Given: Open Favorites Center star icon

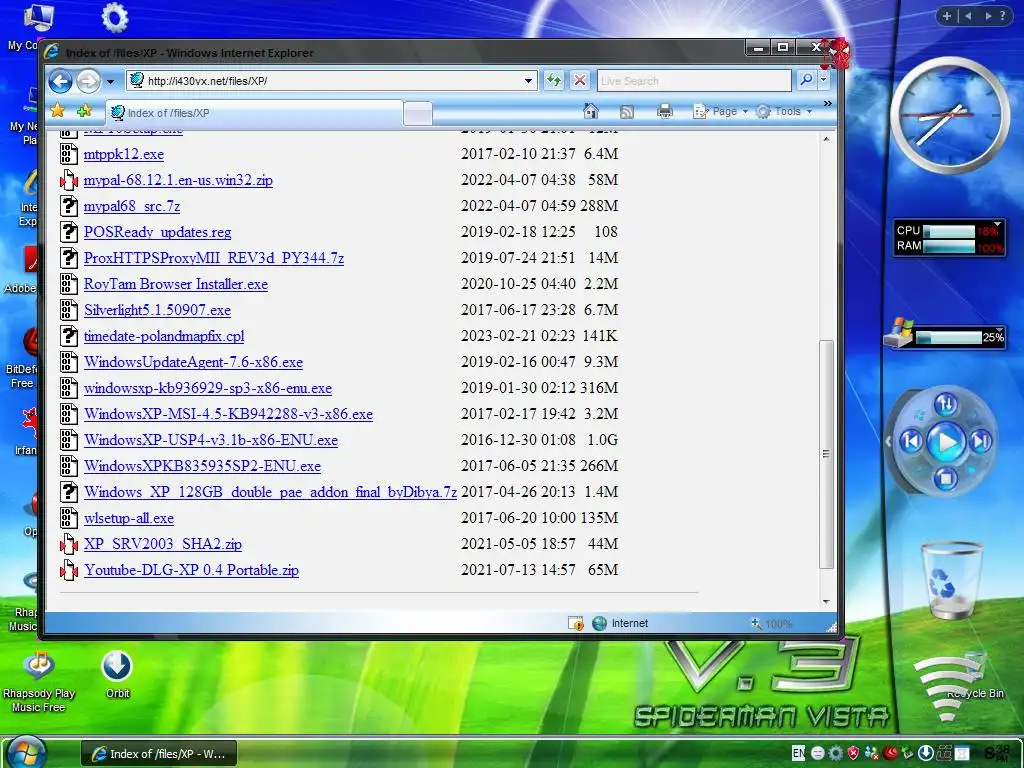Looking at the screenshot, I should coord(57,110).
